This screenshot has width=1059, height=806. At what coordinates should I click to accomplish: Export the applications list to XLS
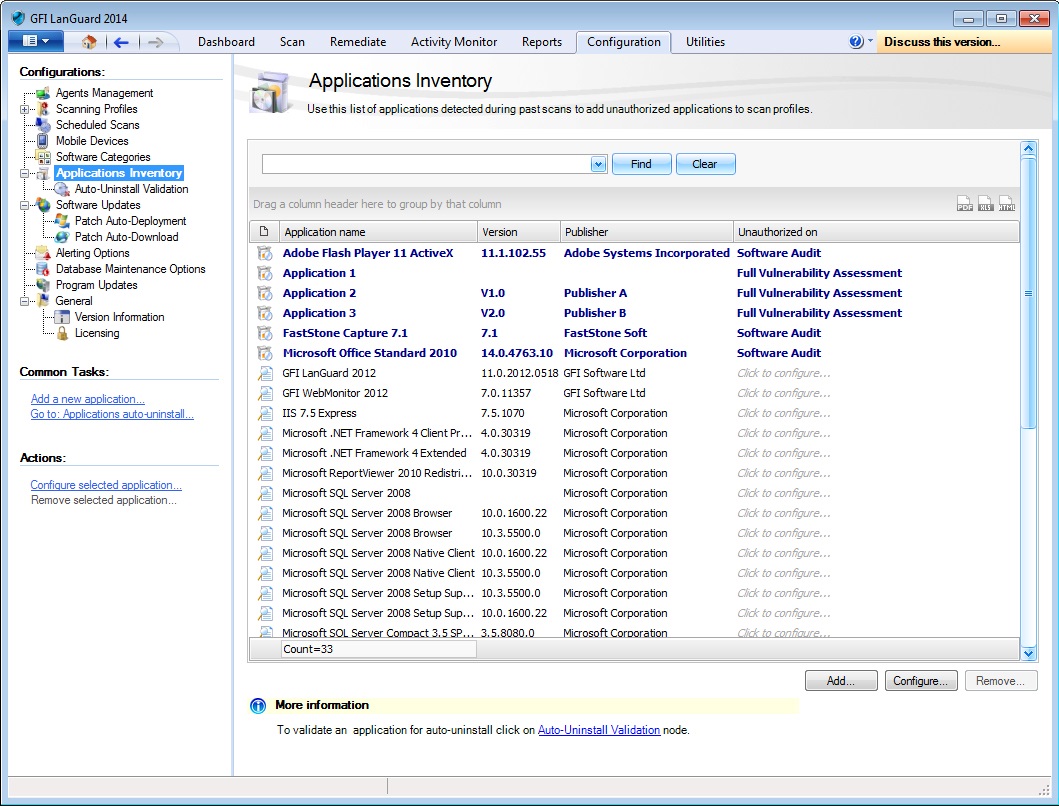tap(985, 203)
